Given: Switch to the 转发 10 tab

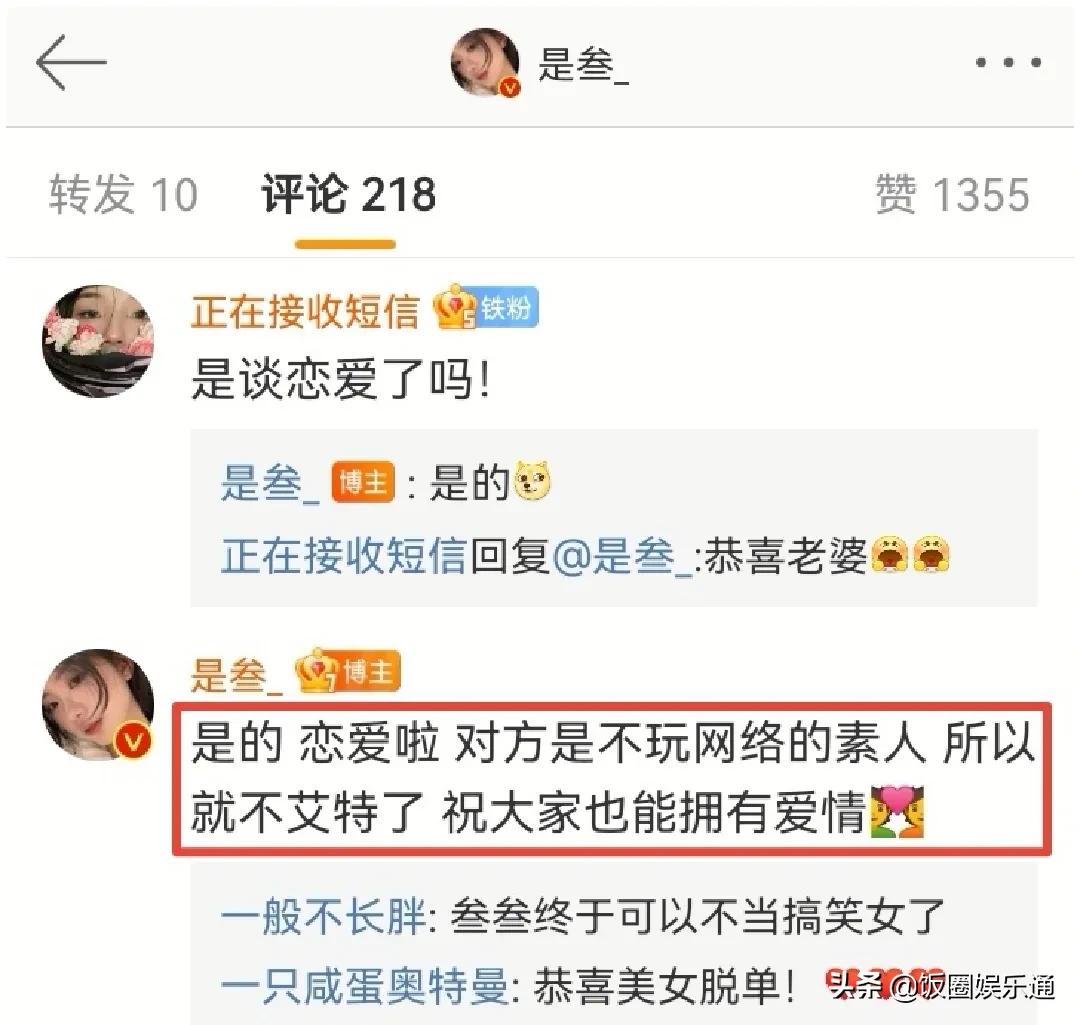Looking at the screenshot, I should [123, 194].
